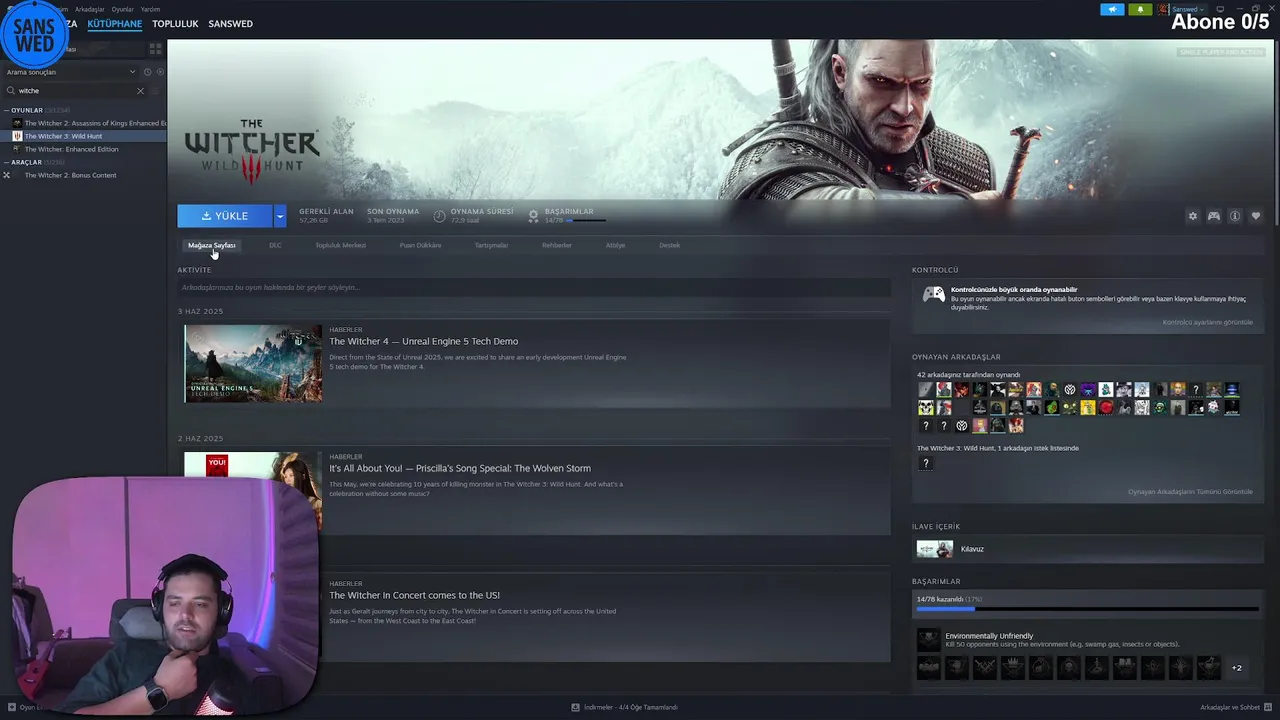This screenshot has width=1280, height=720.
Task: Select The Witcher 2: Assassins of Kings
Action: click(84, 123)
